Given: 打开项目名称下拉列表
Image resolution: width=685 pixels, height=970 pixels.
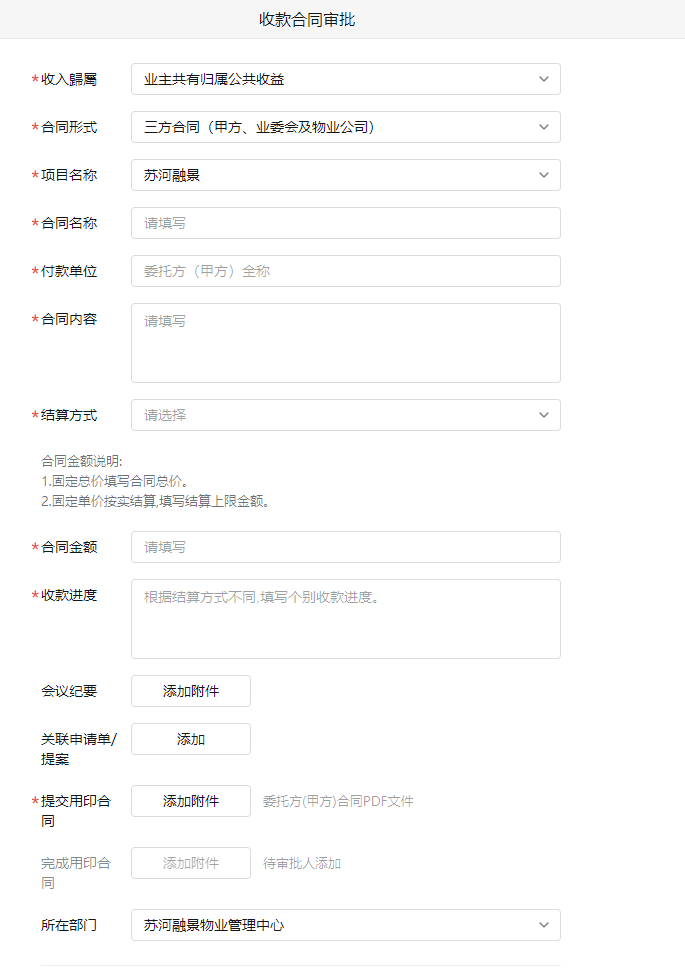Looking at the screenshot, I should tap(345, 175).
